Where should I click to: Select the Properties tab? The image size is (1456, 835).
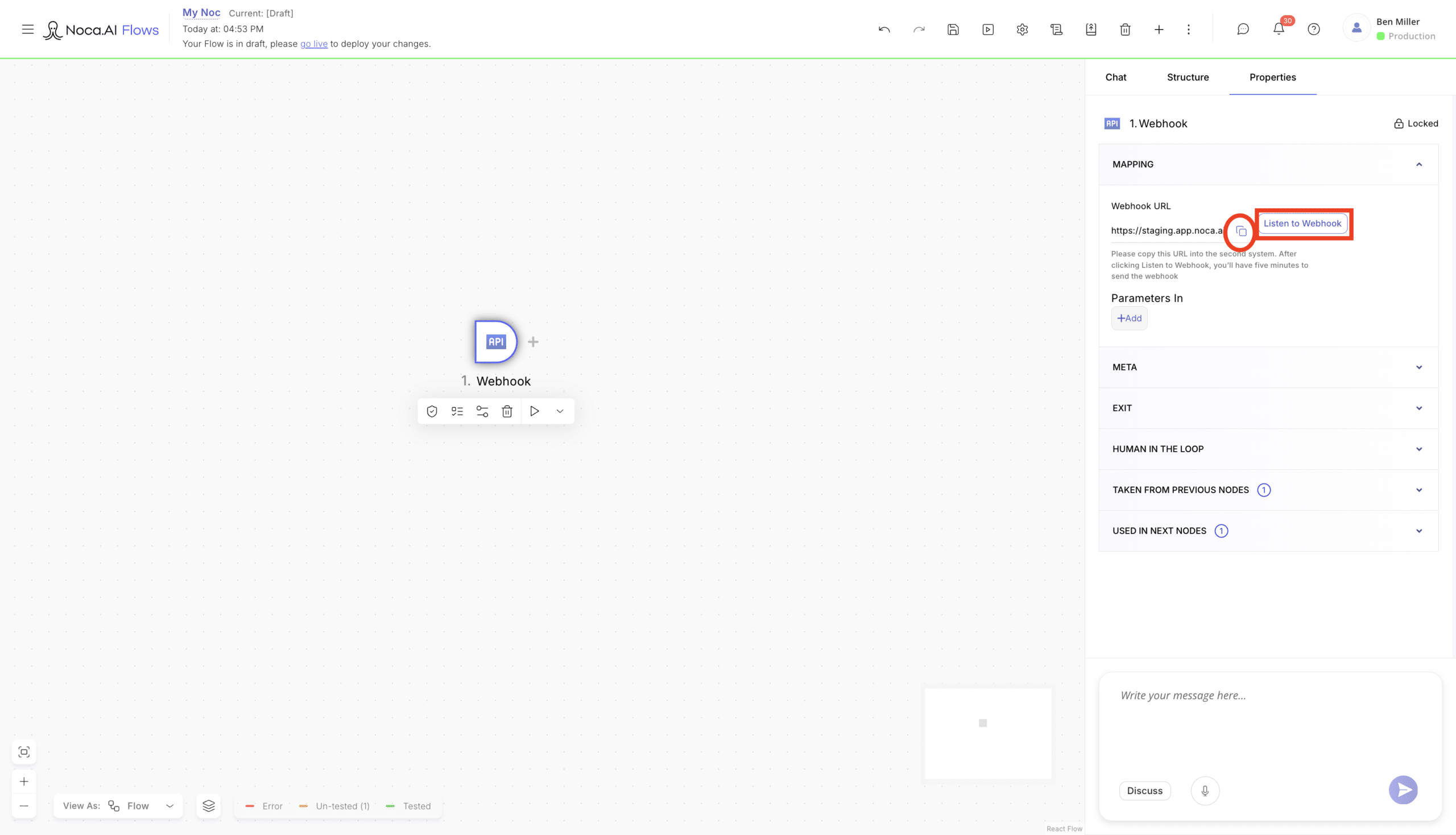click(x=1272, y=77)
